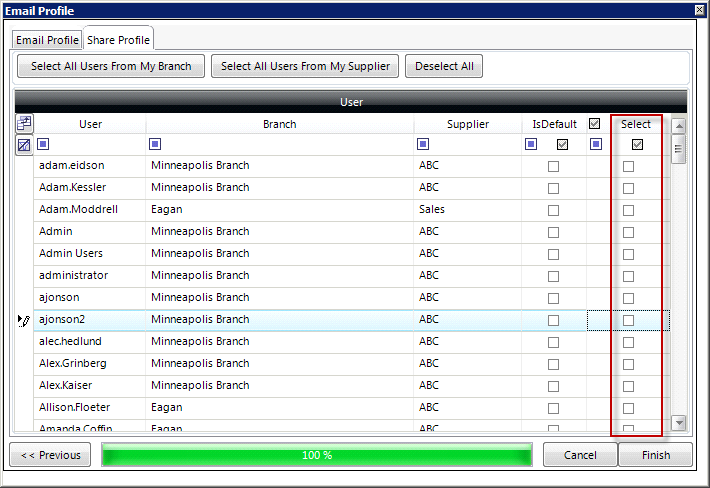This screenshot has width=710, height=488.
Task: Open the Select column filter operator icon
Action: (596, 145)
